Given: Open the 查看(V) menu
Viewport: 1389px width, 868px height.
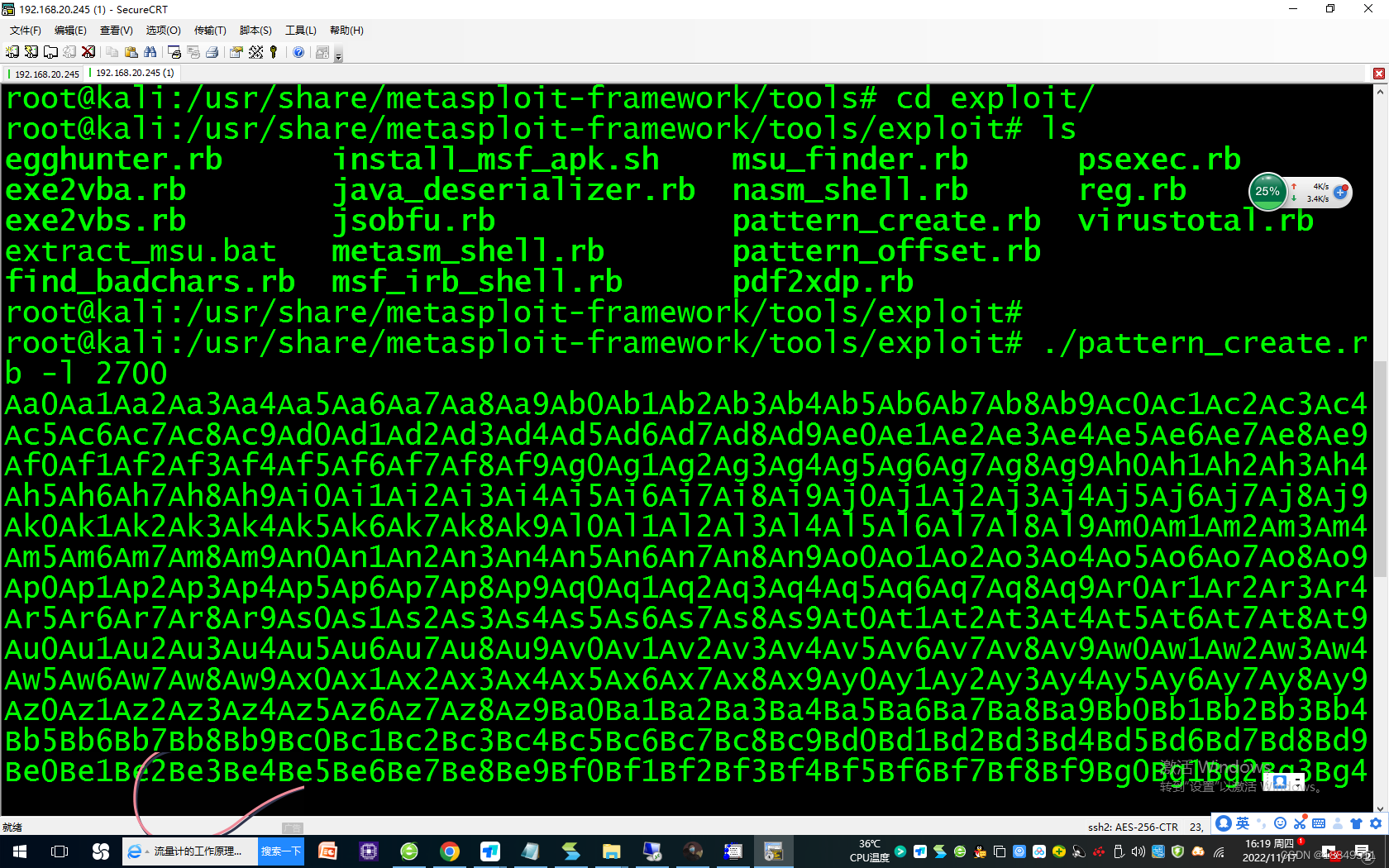Looking at the screenshot, I should [x=117, y=31].
